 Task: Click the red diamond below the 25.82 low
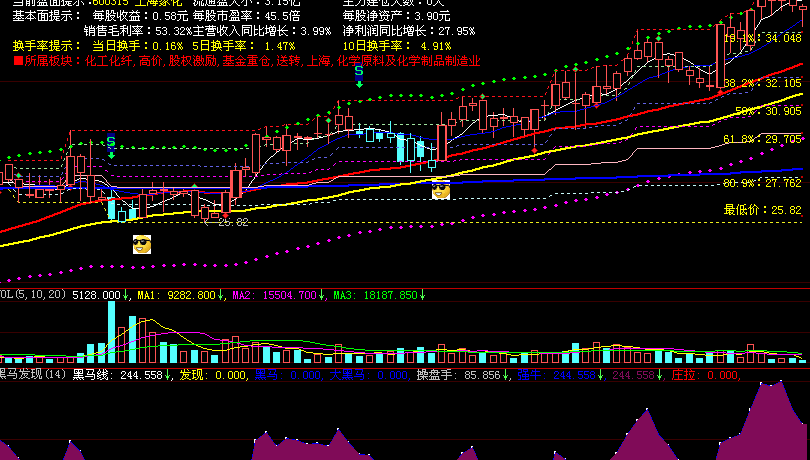[x=225, y=216]
